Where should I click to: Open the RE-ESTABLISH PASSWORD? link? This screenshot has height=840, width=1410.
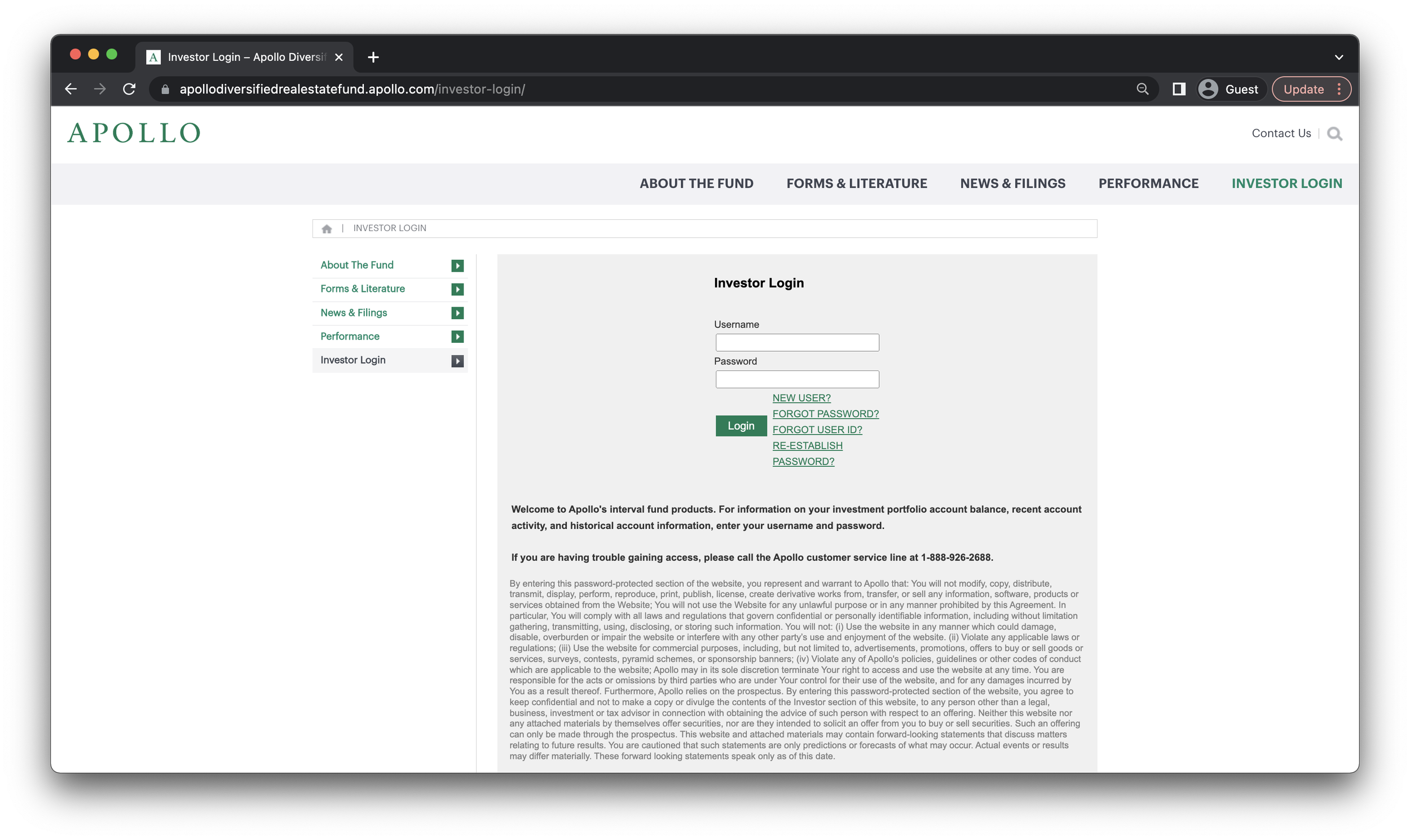[x=808, y=453]
